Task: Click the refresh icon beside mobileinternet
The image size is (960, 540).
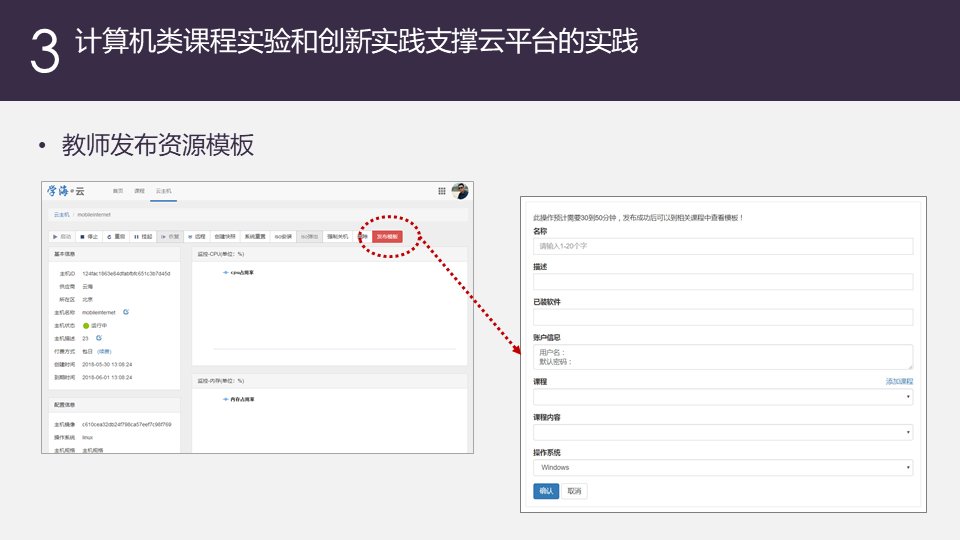Action: (x=126, y=312)
